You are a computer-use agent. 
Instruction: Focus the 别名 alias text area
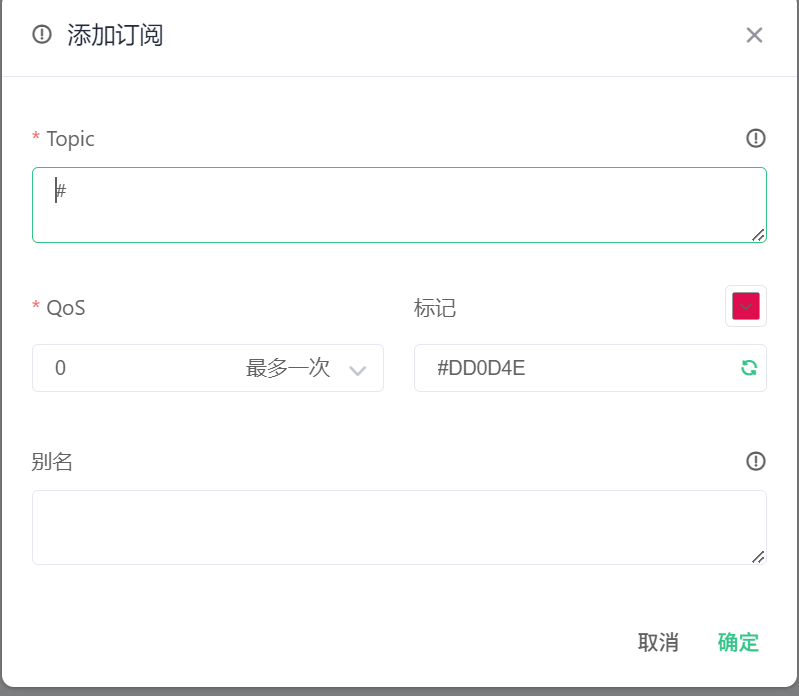[x=399, y=527]
